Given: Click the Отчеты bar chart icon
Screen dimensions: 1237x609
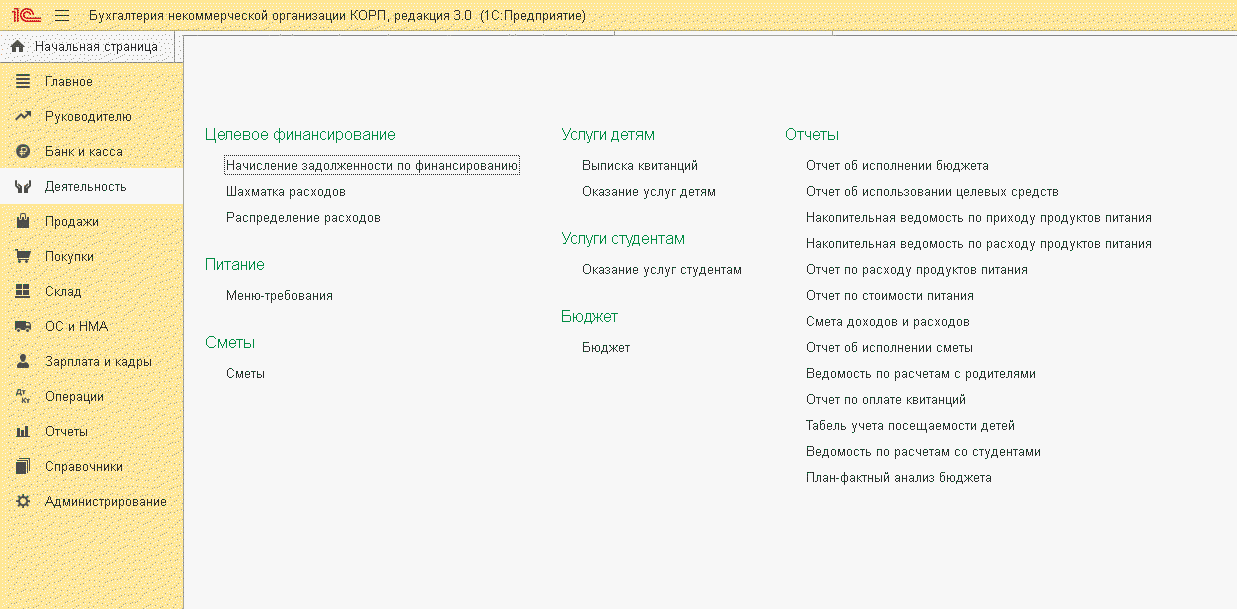Looking at the screenshot, I should click(23, 431).
